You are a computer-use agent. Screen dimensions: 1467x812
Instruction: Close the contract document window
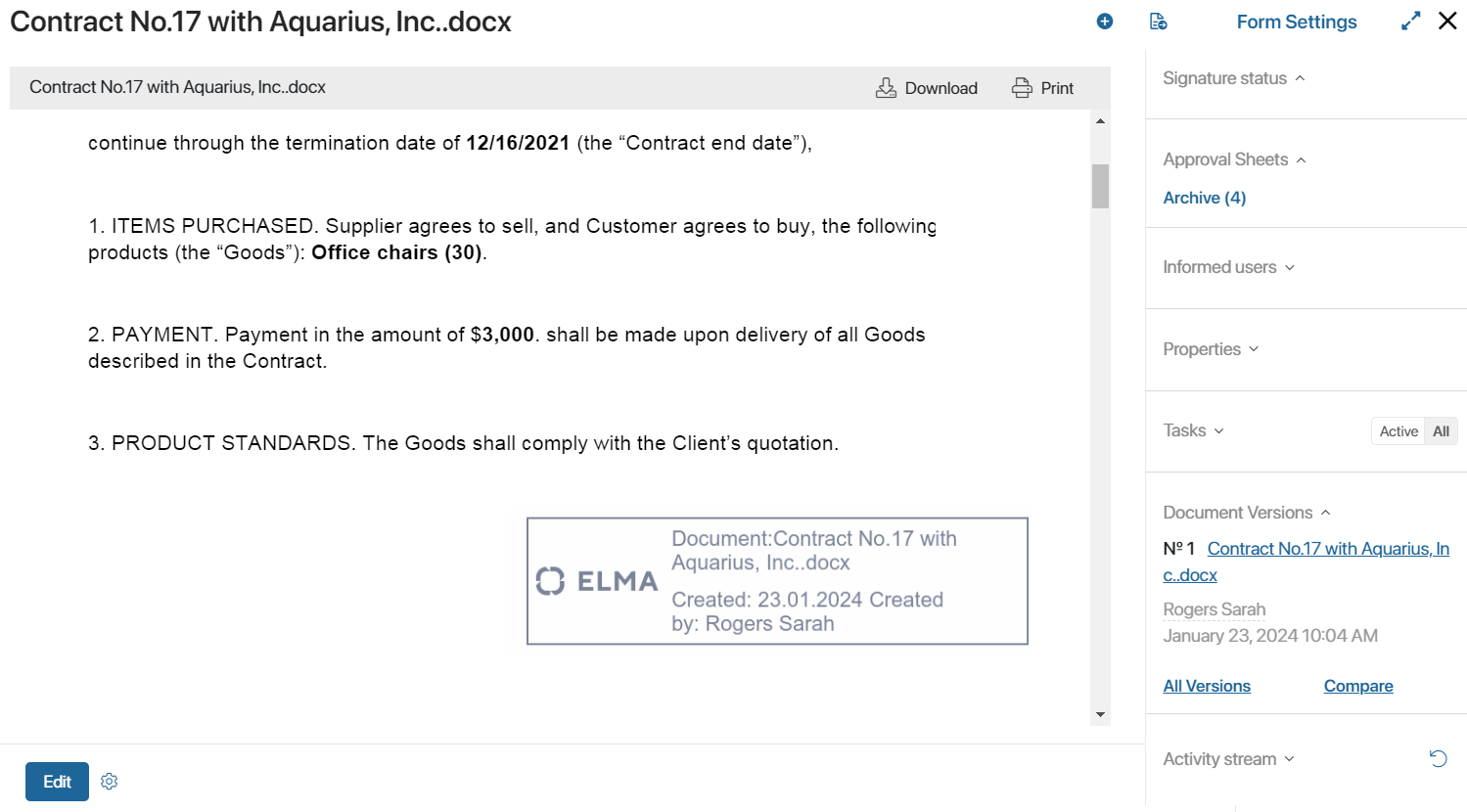pyautogui.click(x=1447, y=21)
